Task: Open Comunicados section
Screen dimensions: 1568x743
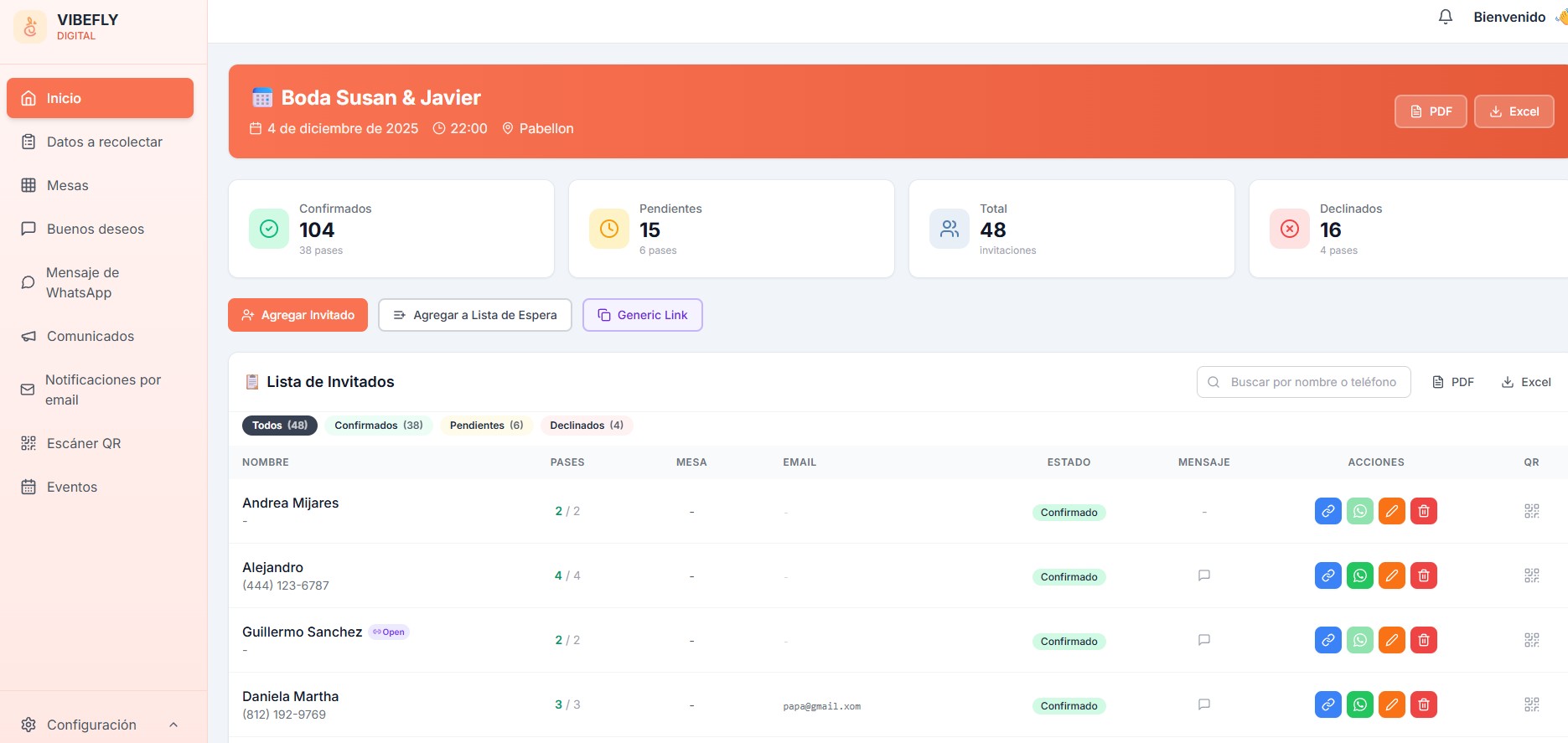Action: (x=100, y=336)
